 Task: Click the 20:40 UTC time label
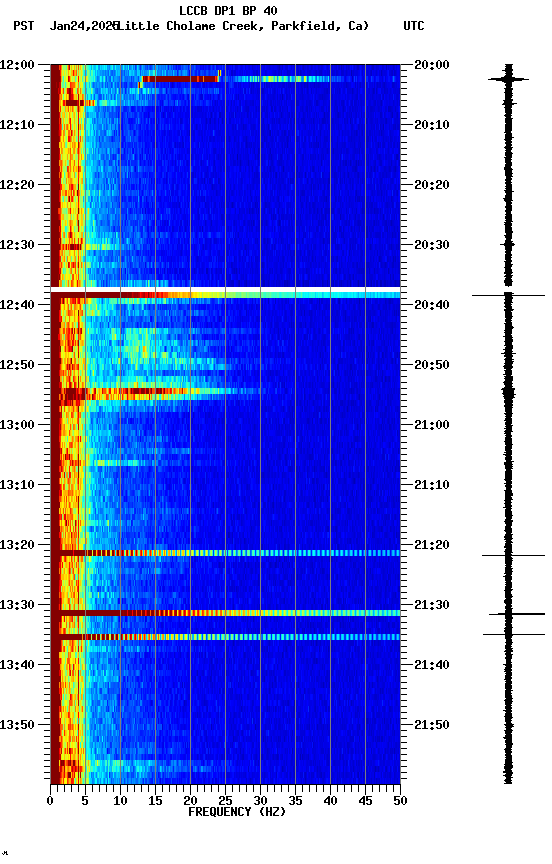pyautogui.click(x=431, y=305)
